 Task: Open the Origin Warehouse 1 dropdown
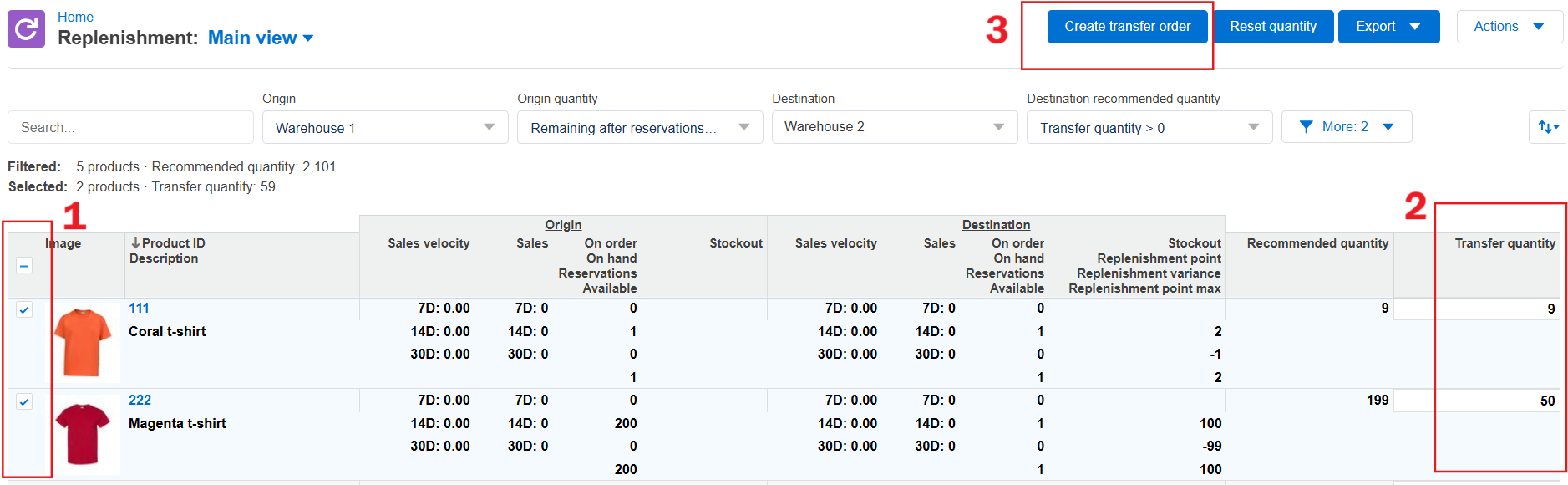[385, 127]
